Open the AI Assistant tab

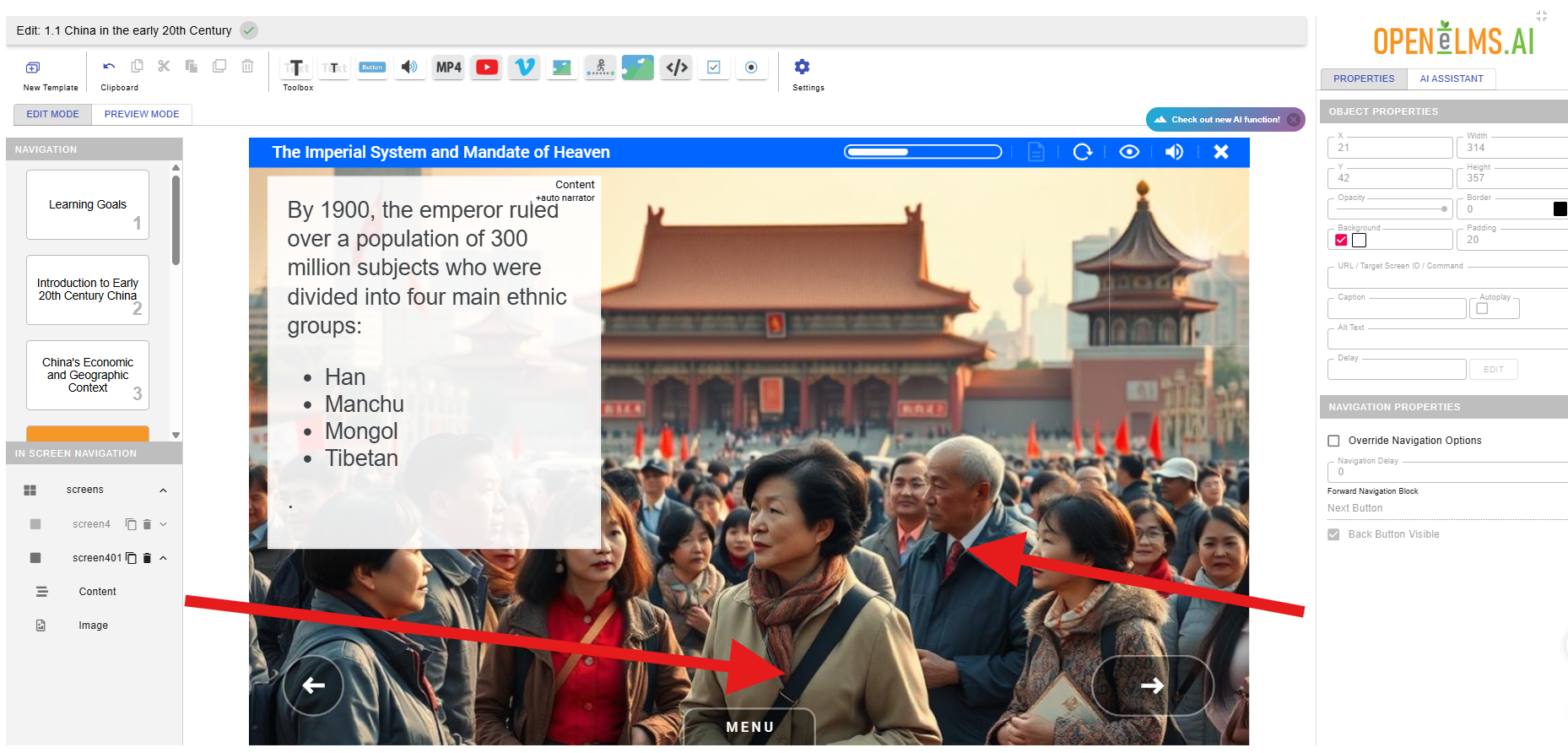point(1452,79)
